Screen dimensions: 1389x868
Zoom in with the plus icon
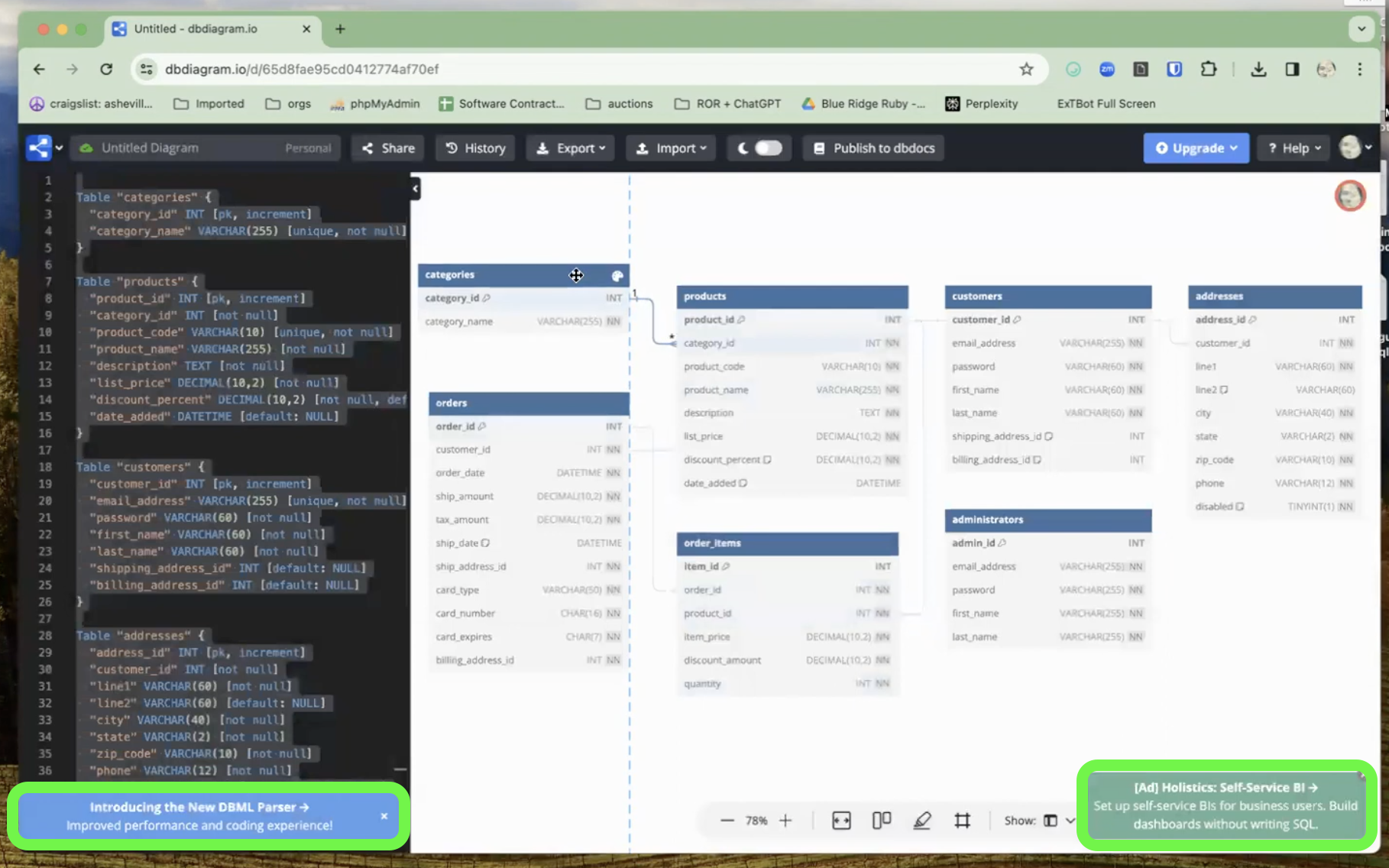point(785,821)
